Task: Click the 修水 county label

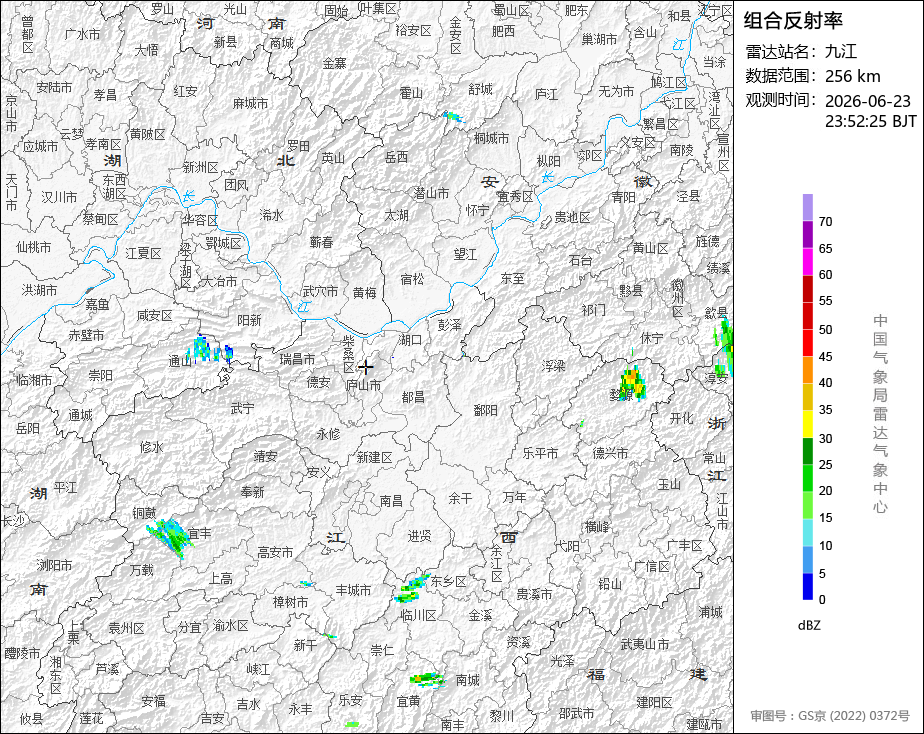Action: coord(151,447)
